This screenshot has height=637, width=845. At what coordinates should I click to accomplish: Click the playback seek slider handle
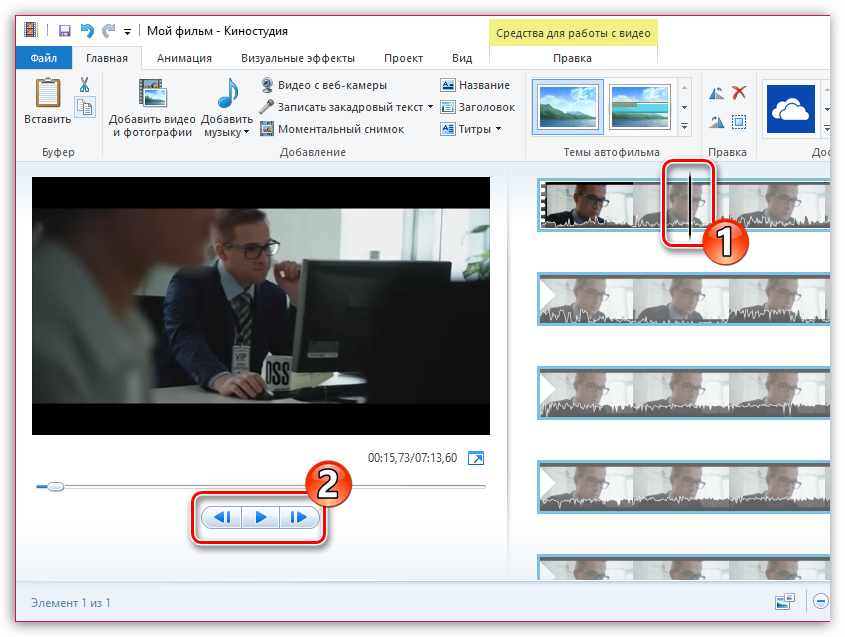click(55, 487)
